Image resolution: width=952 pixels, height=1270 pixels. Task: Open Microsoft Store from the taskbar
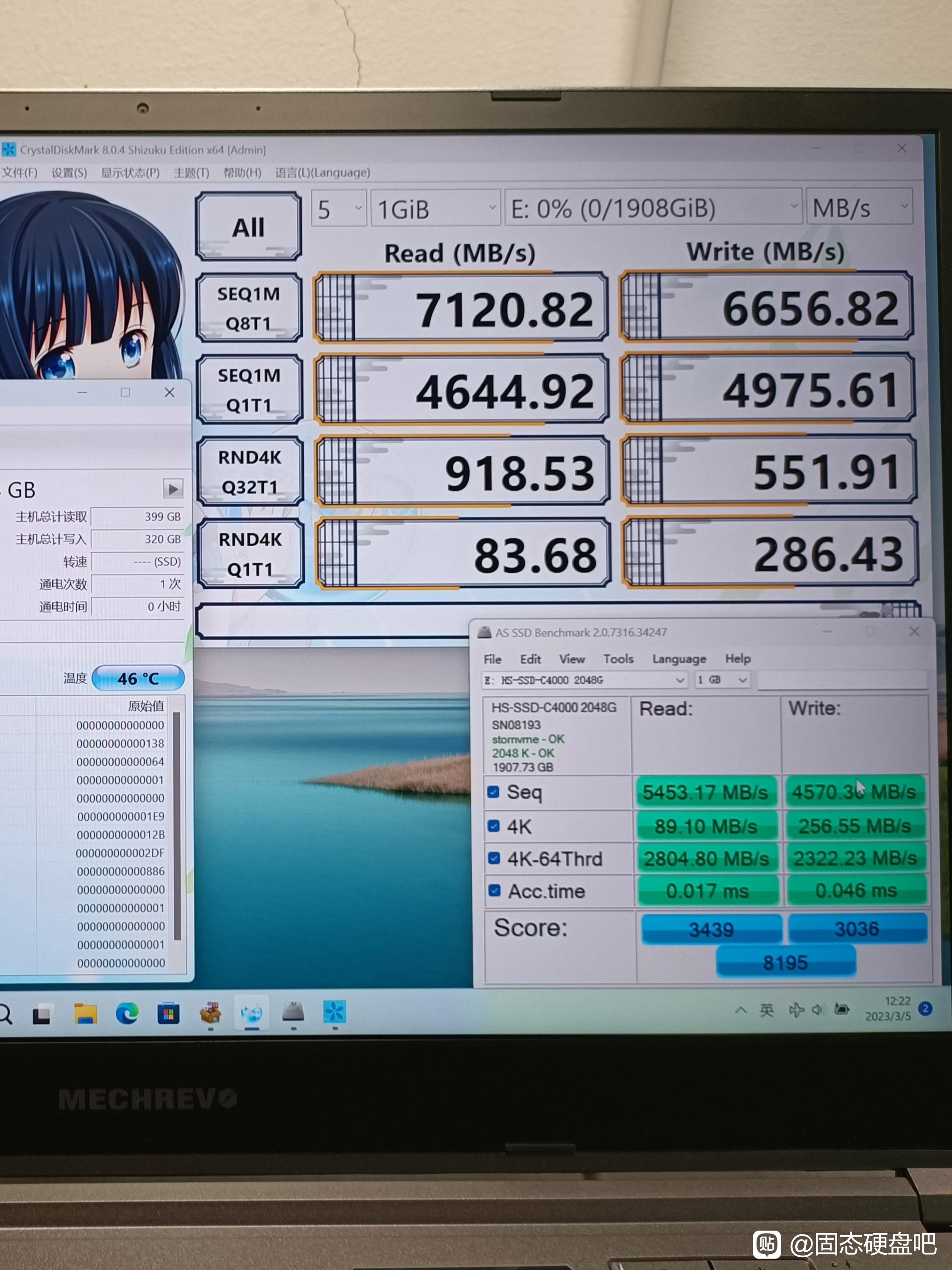point(168,1014)
